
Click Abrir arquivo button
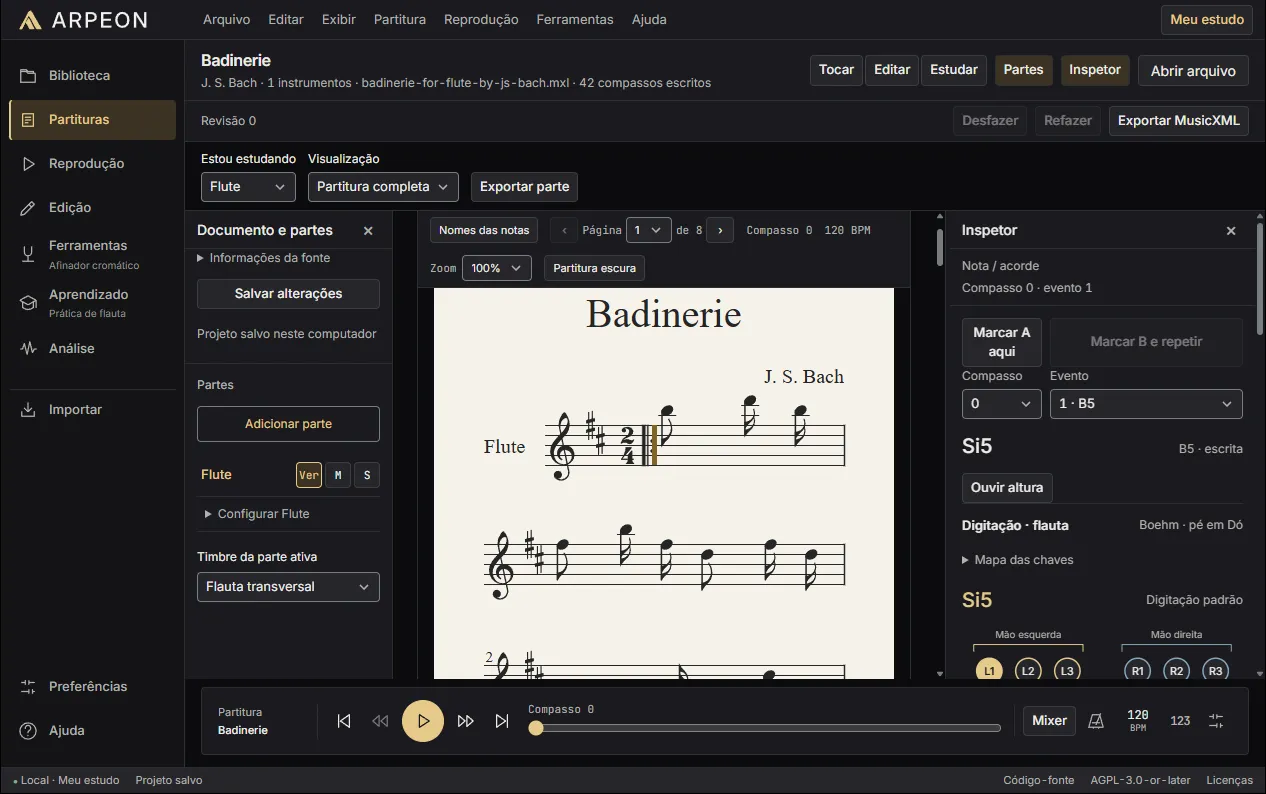[x=1193, y=71]
